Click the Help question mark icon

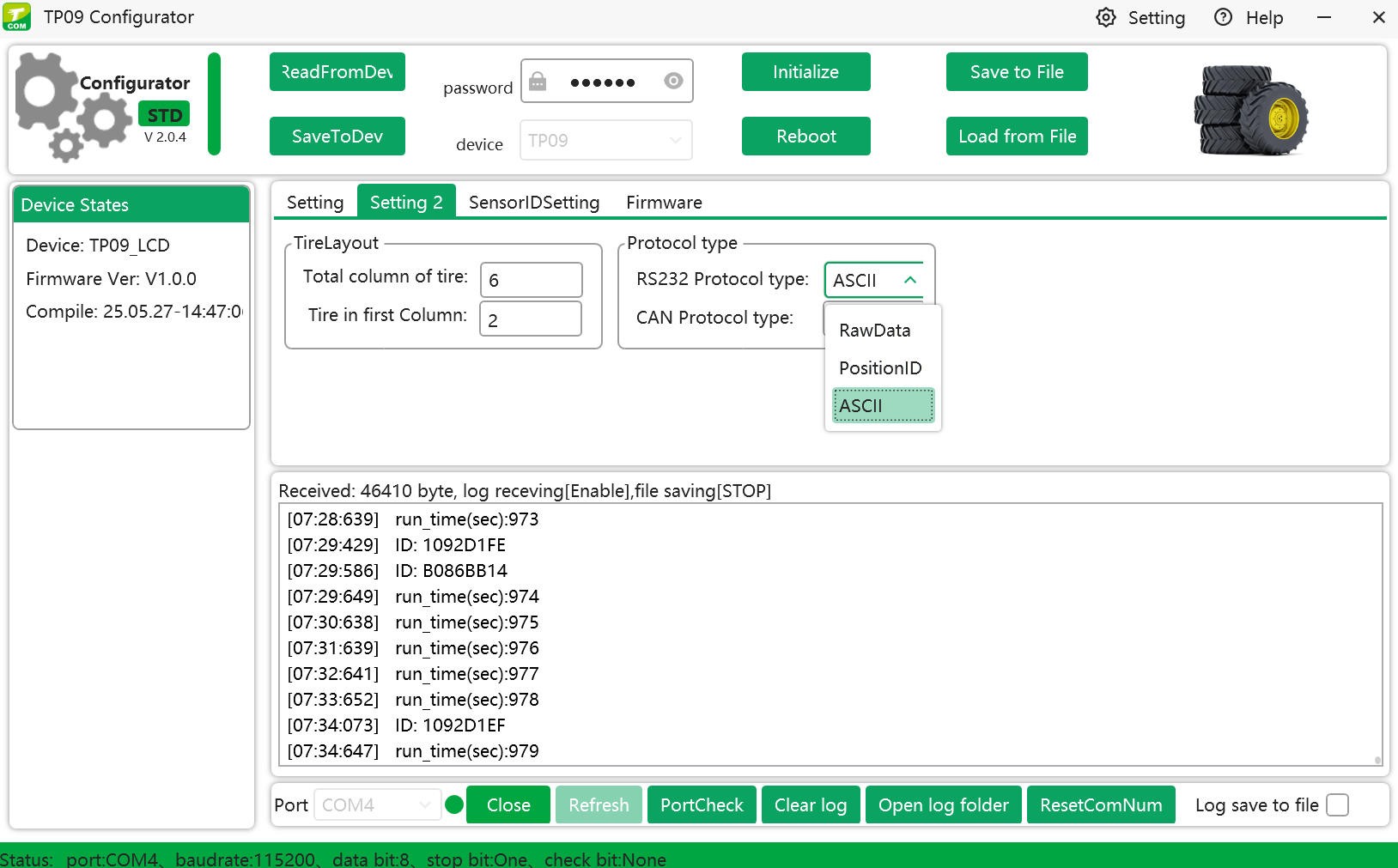(1223, 18)
